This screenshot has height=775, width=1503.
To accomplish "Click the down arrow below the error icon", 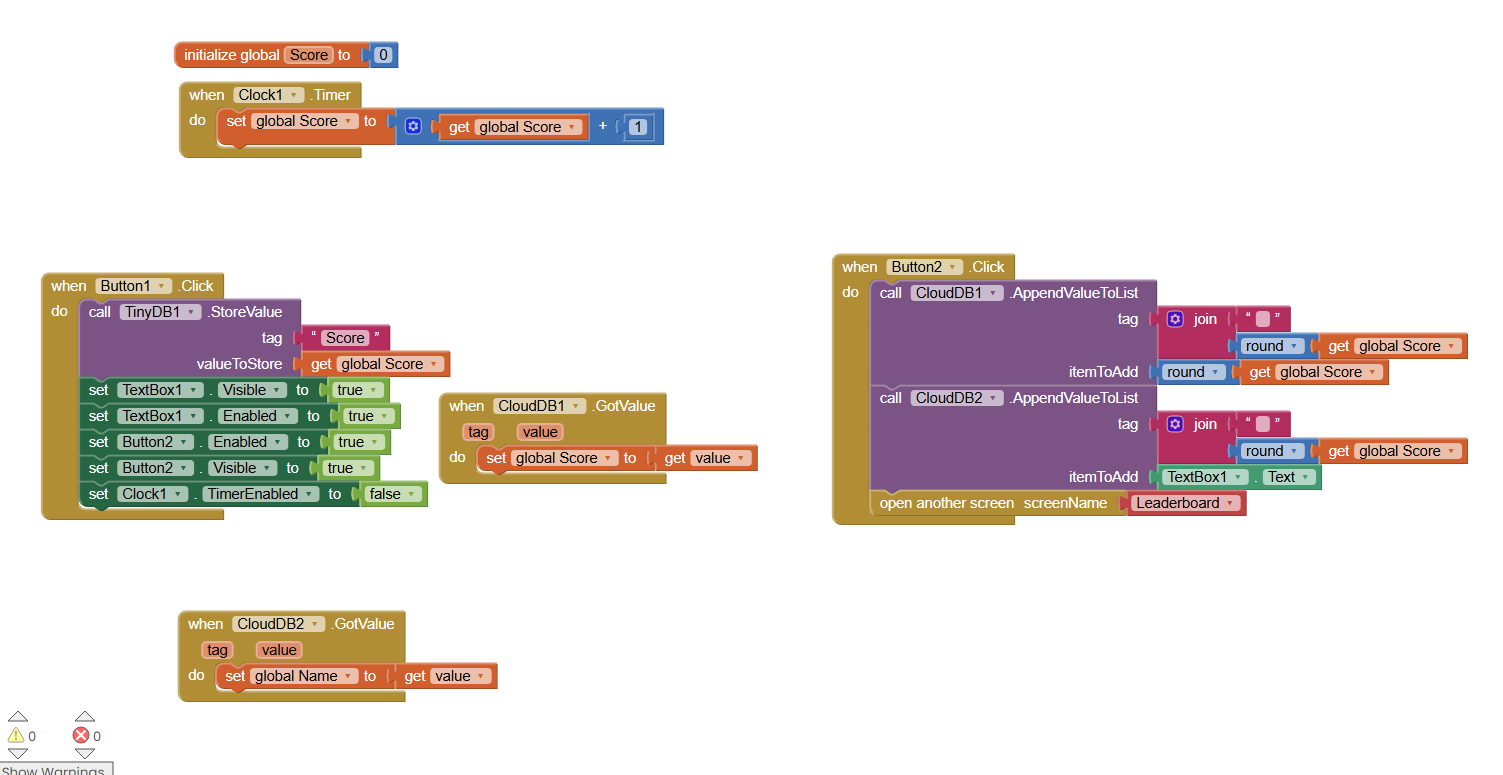I will [84, 754].
